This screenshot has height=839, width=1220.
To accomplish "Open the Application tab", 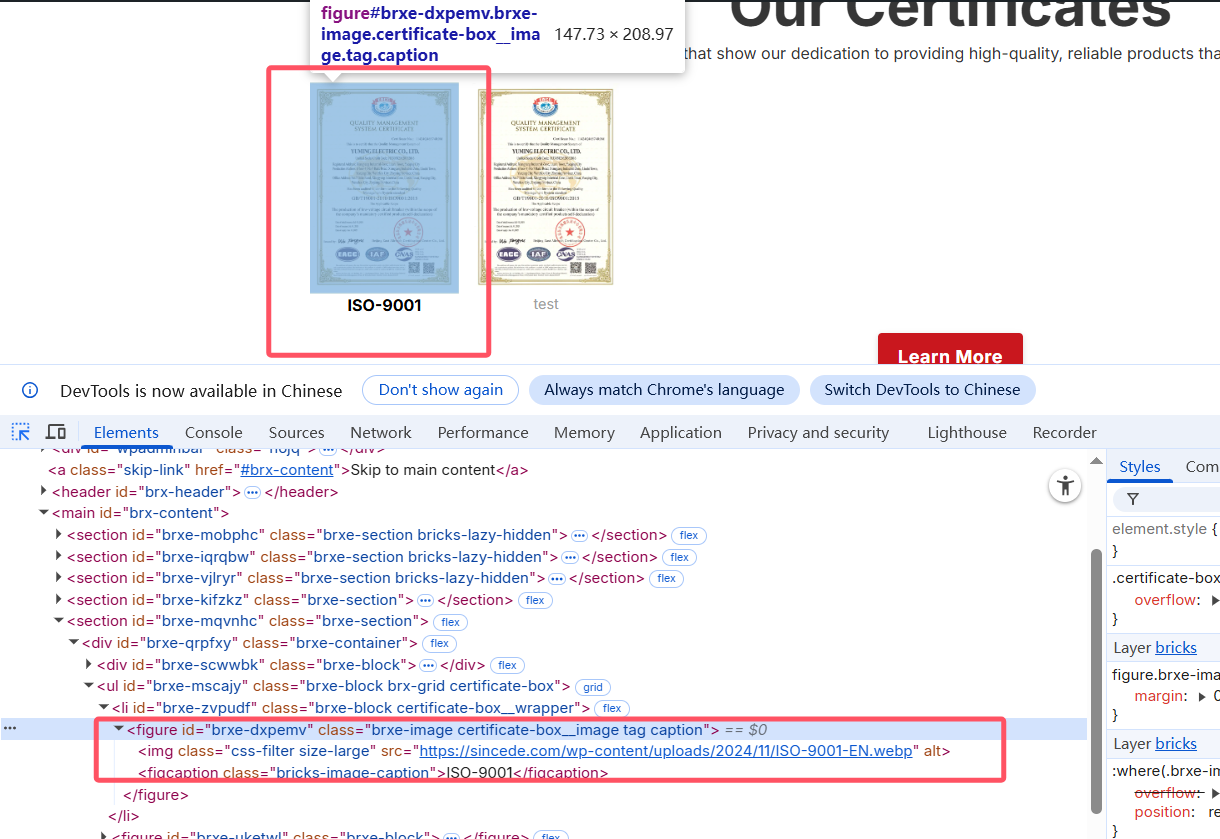I will 681,432.
